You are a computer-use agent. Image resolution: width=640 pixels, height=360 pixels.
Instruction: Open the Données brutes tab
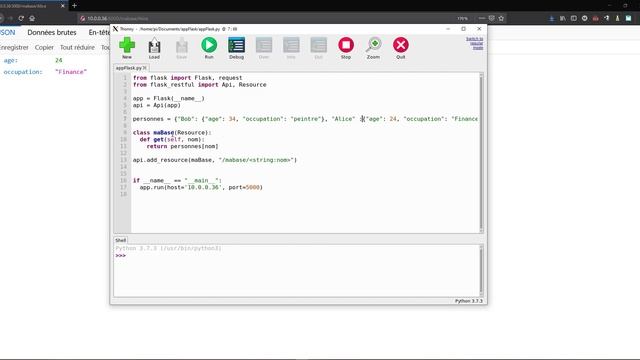click(52, 32)
